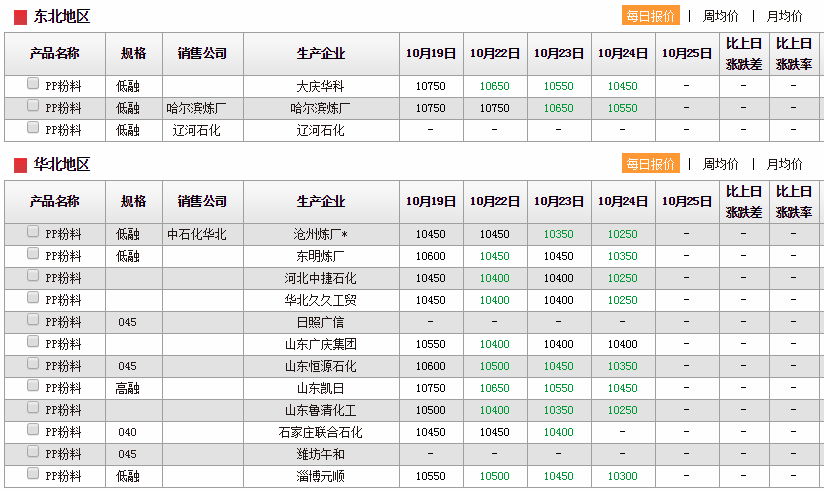Click 中石化华北 sales company cell

(x=197, y=234)
